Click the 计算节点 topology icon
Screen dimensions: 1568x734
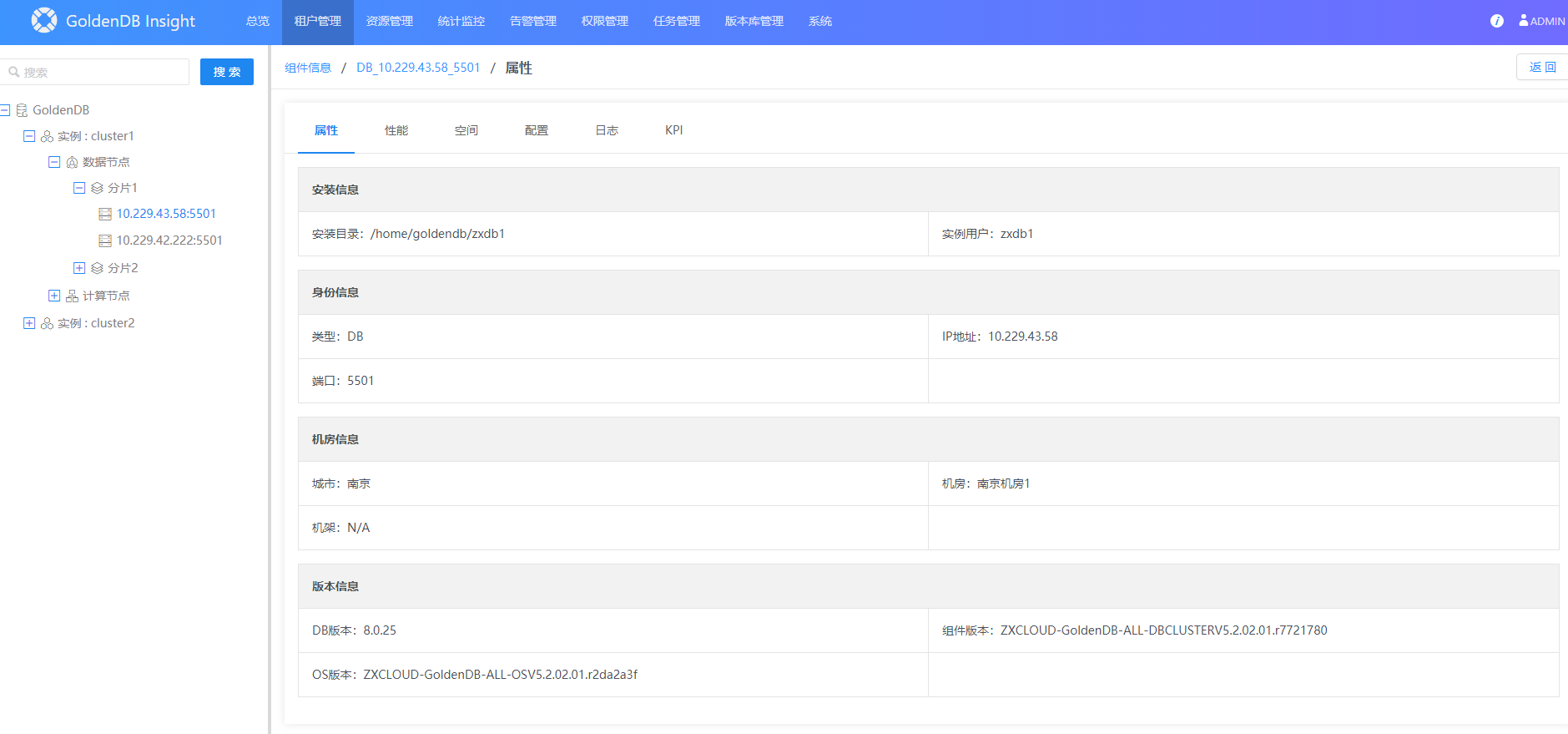click(72, 296)
